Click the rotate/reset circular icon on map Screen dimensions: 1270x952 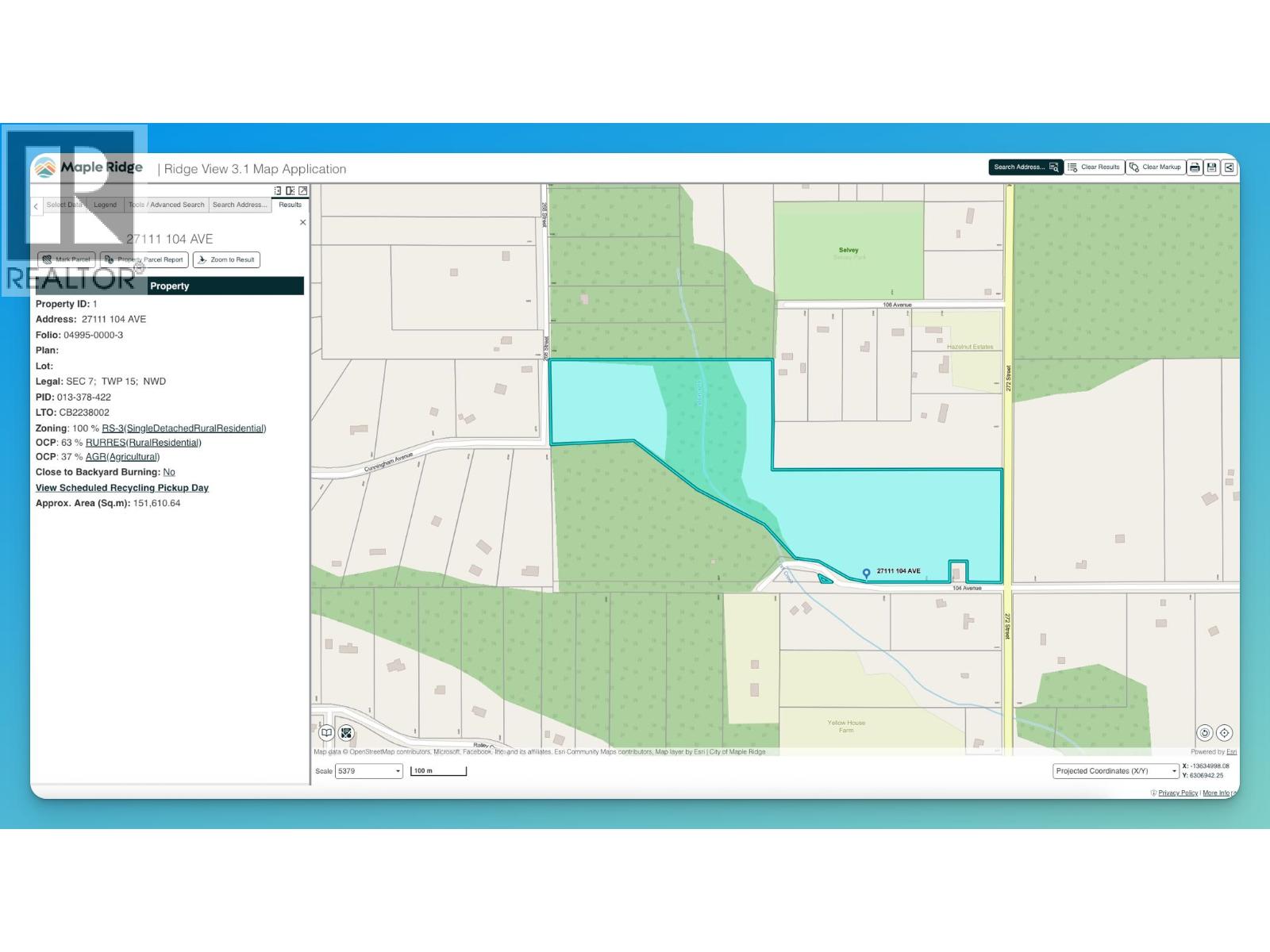click(x=1204, y=733)
